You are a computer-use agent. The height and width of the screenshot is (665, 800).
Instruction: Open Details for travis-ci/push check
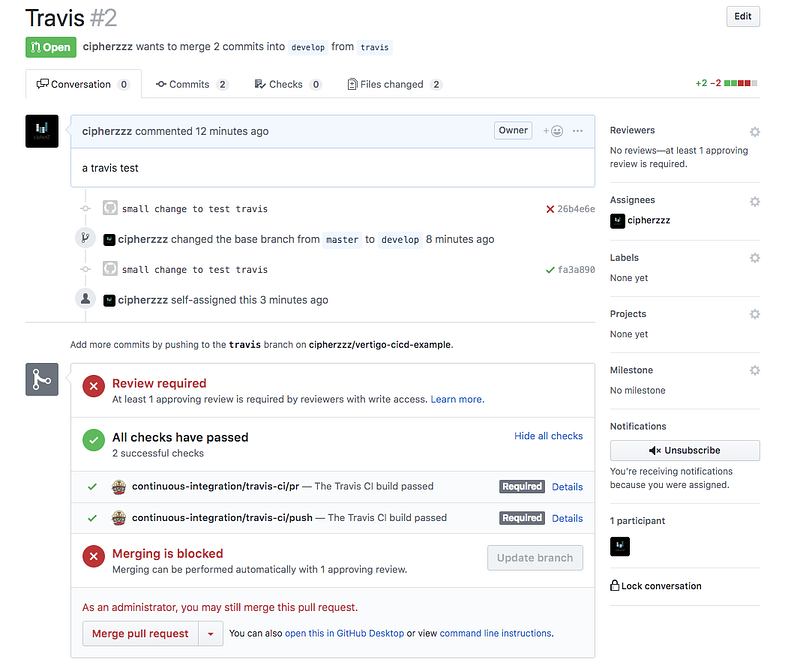tap(567, 519)
